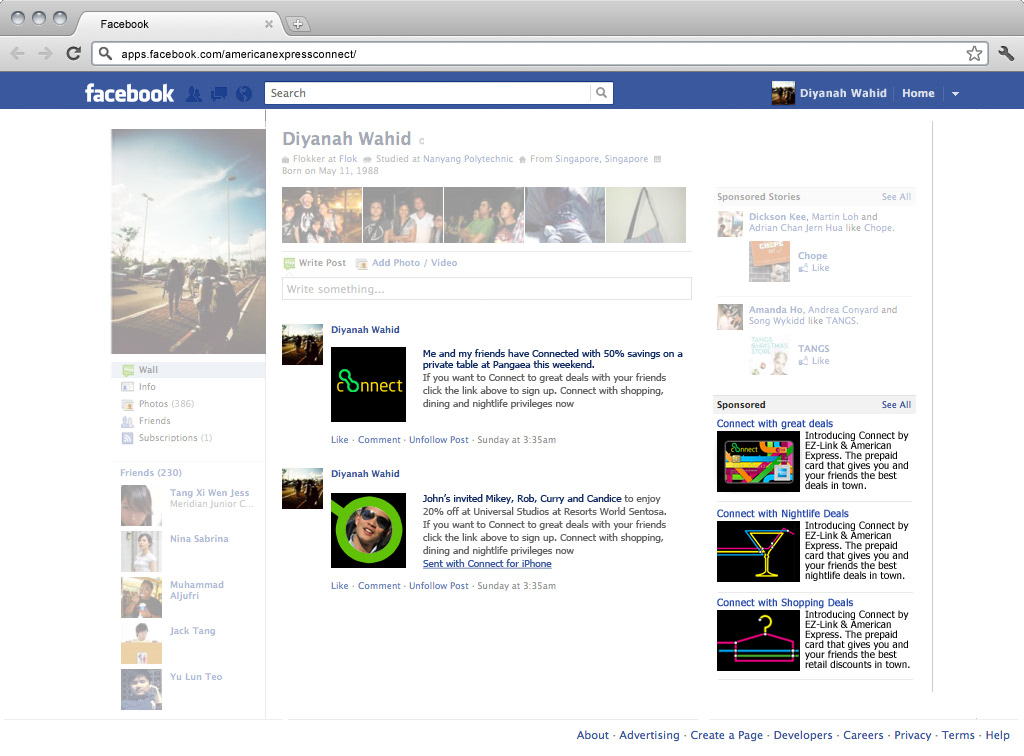Open Privacy footer link
The image size is (1024, 756).
click(x=912, y=735)
